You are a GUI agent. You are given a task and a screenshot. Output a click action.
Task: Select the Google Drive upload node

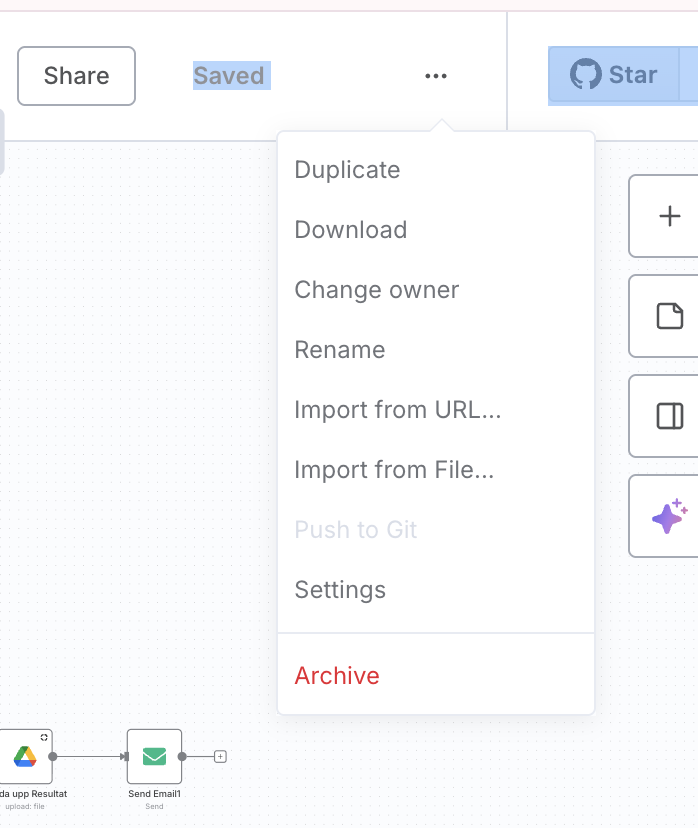coord(25,756)
